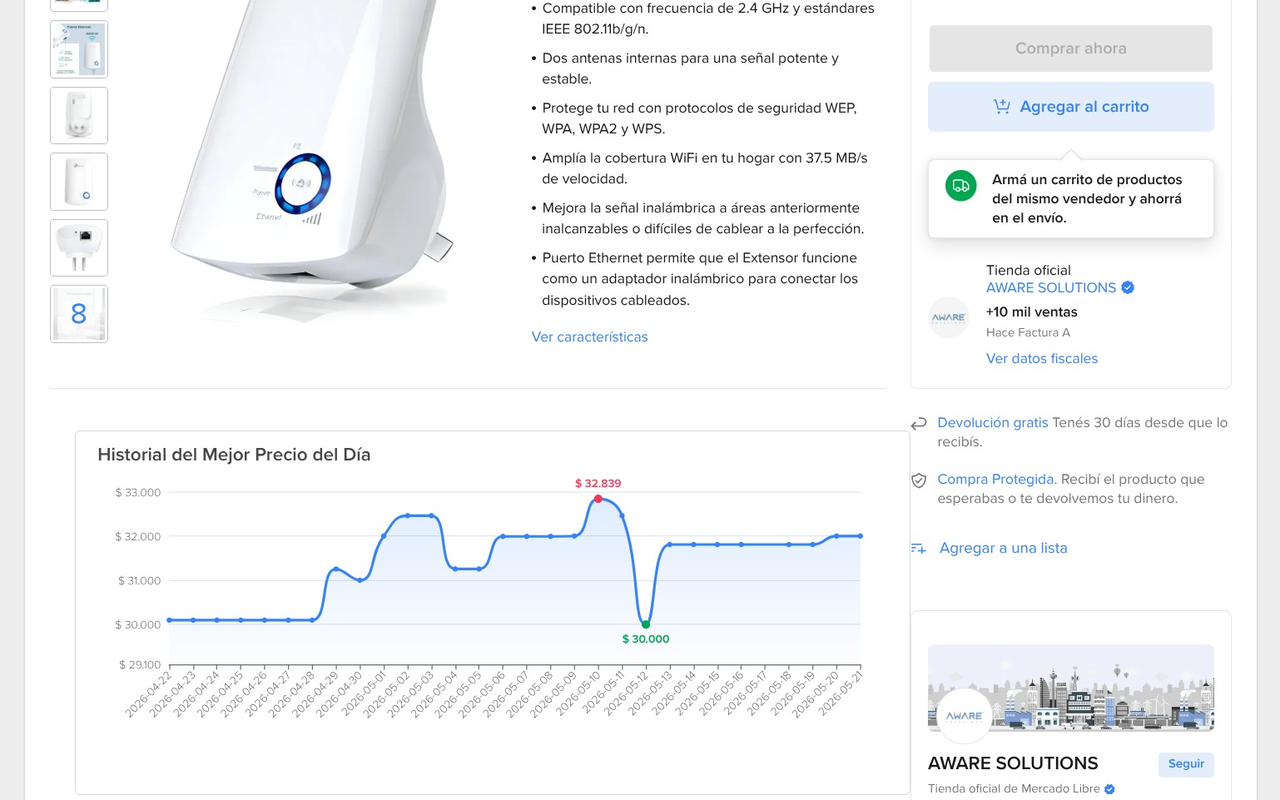Viewport: 1280px width, 800px height.
Task: Add the product to the cart
Action: [x=1071, y=107]
